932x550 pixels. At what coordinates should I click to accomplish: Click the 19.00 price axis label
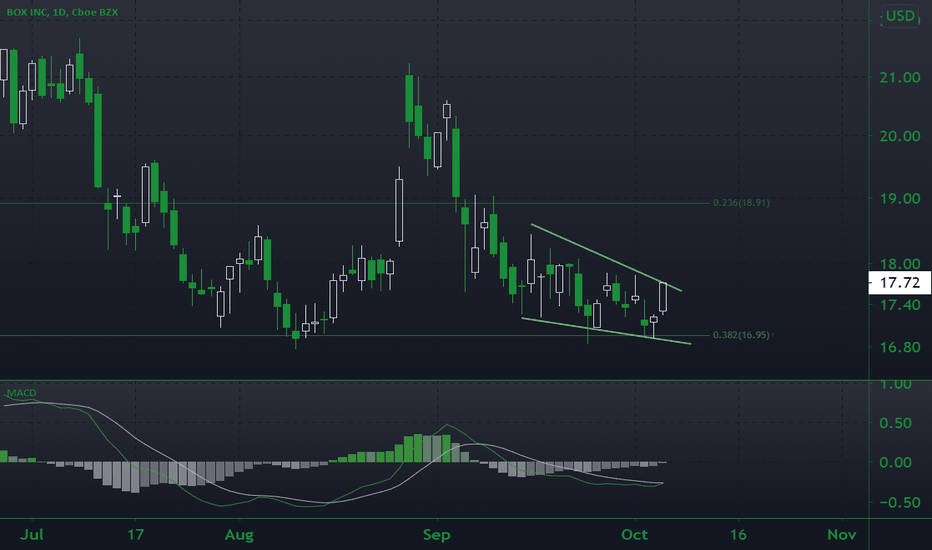coord(900,199)
